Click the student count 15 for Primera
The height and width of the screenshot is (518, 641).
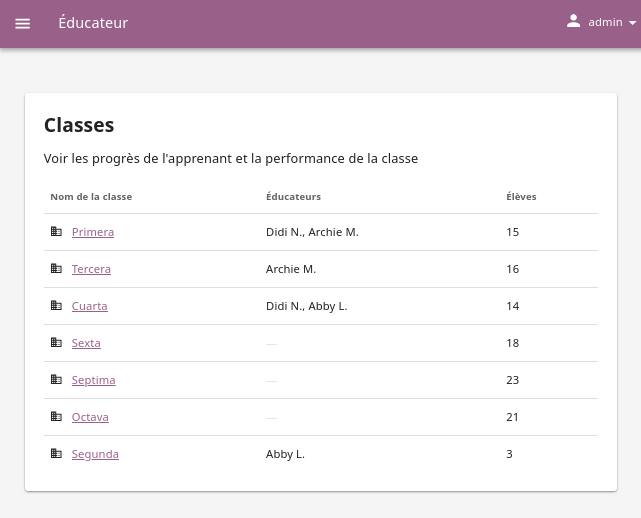pyautogui.click(x=513, y=232)
